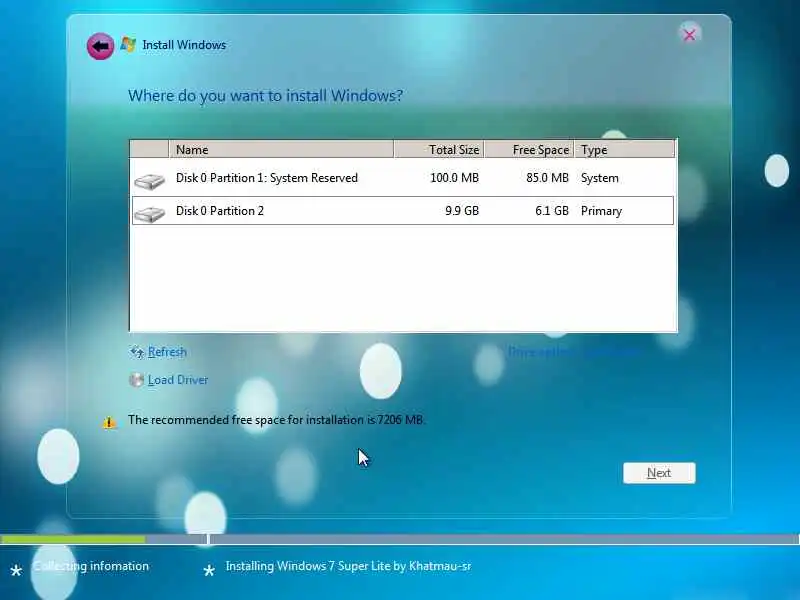
Task: Proceed with the Next button
Action: coord(659,473)
